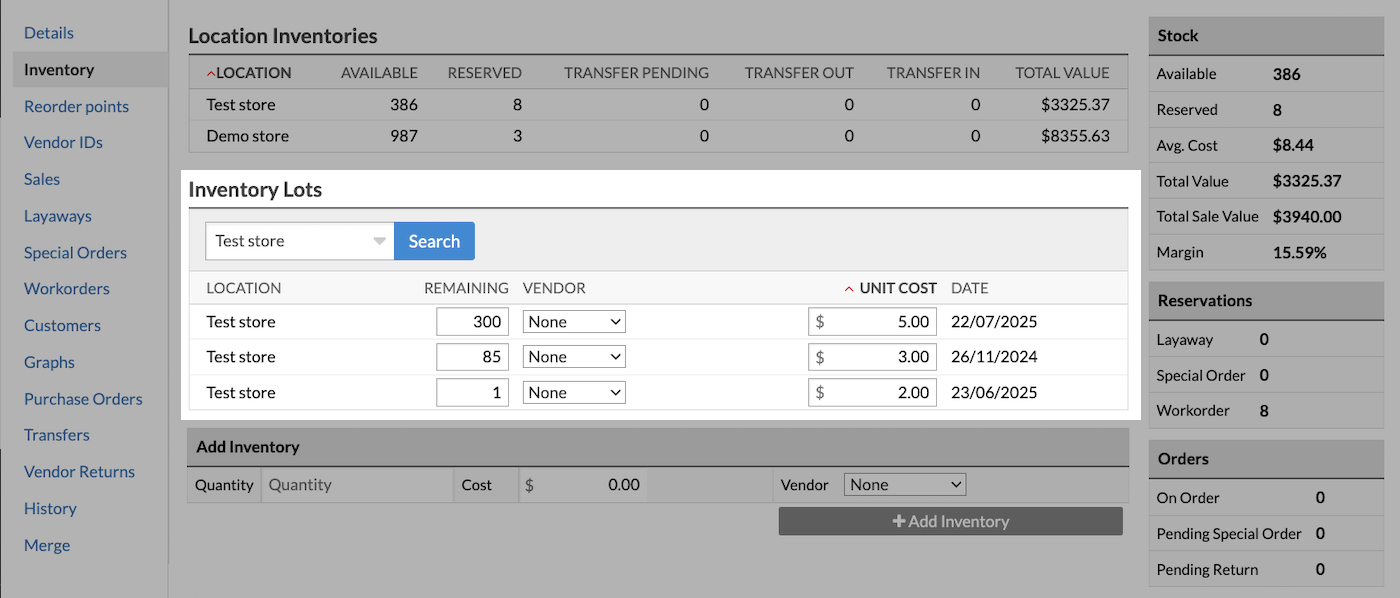Sort lots by Date column header
The width and height of the screenshot is (1400, 598).
pyautogui.click(x=969, y=288)
